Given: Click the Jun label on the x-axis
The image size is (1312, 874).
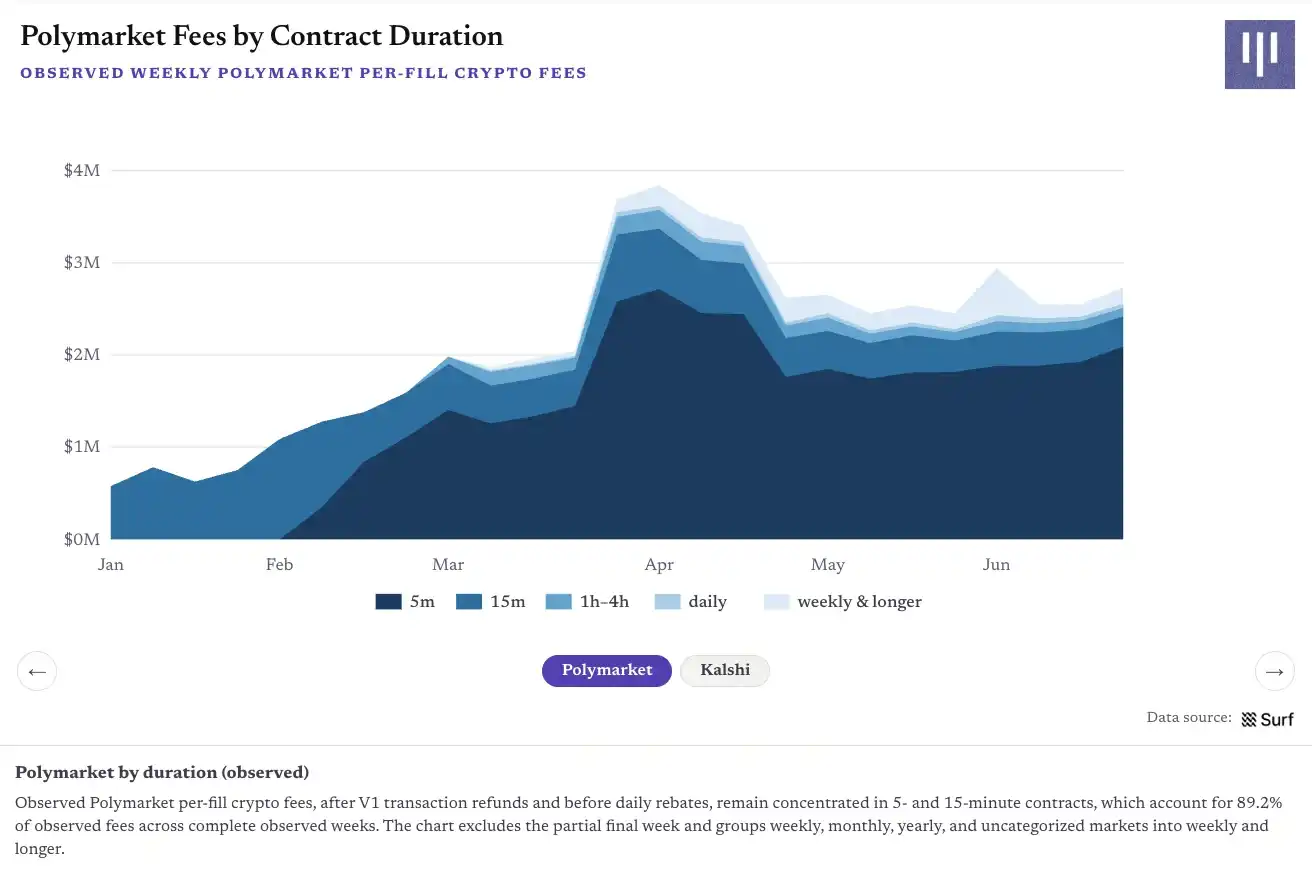Looking at the screenshot, I should pyautogui.click(x=996, y=565).
